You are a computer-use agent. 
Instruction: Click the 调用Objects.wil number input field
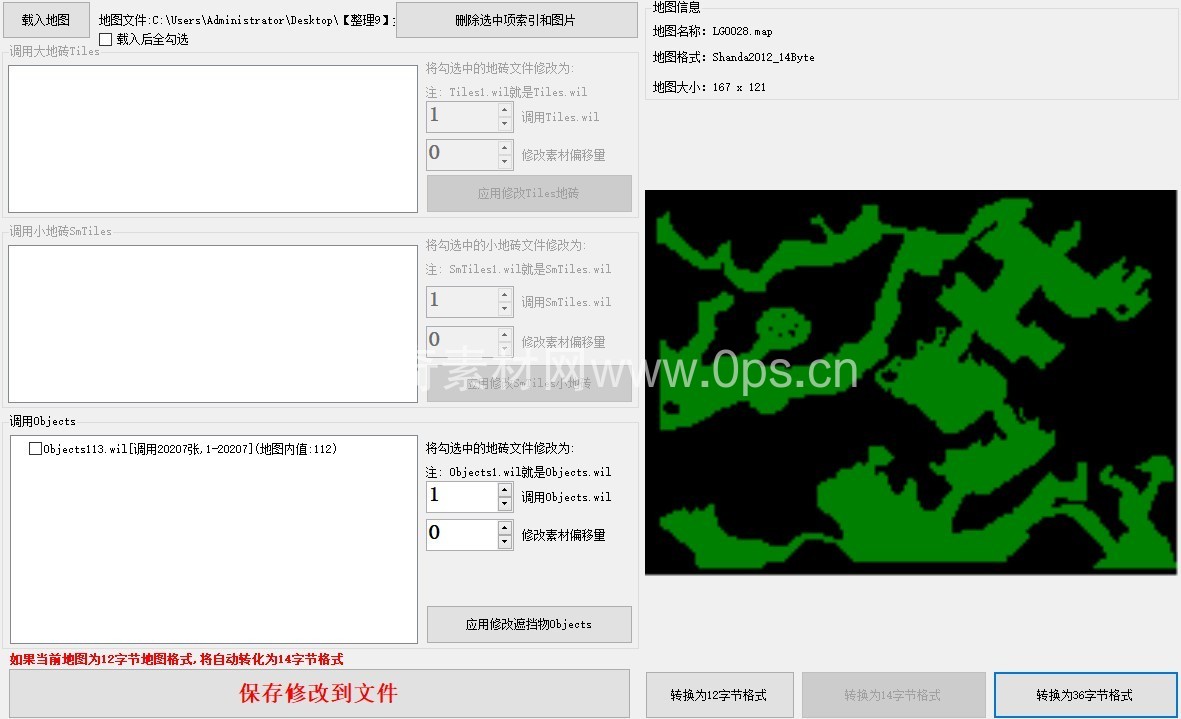[x=461, y=497]
